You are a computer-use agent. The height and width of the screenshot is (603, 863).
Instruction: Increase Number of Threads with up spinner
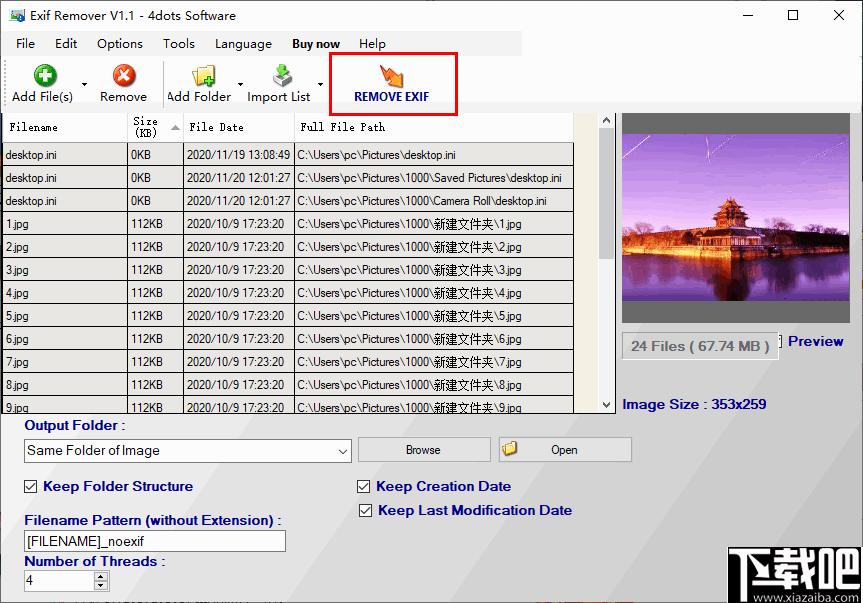[101, 576]
